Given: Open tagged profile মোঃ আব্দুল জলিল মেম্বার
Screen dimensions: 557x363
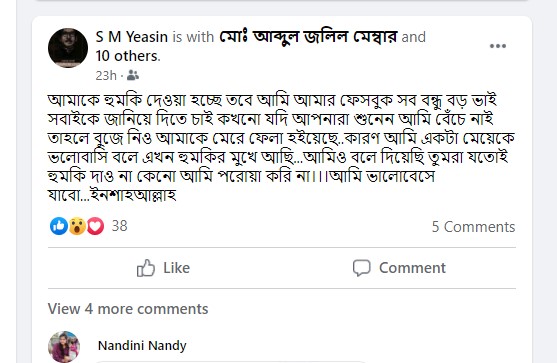Looking at the screenshot, I should tap(308, 37).
